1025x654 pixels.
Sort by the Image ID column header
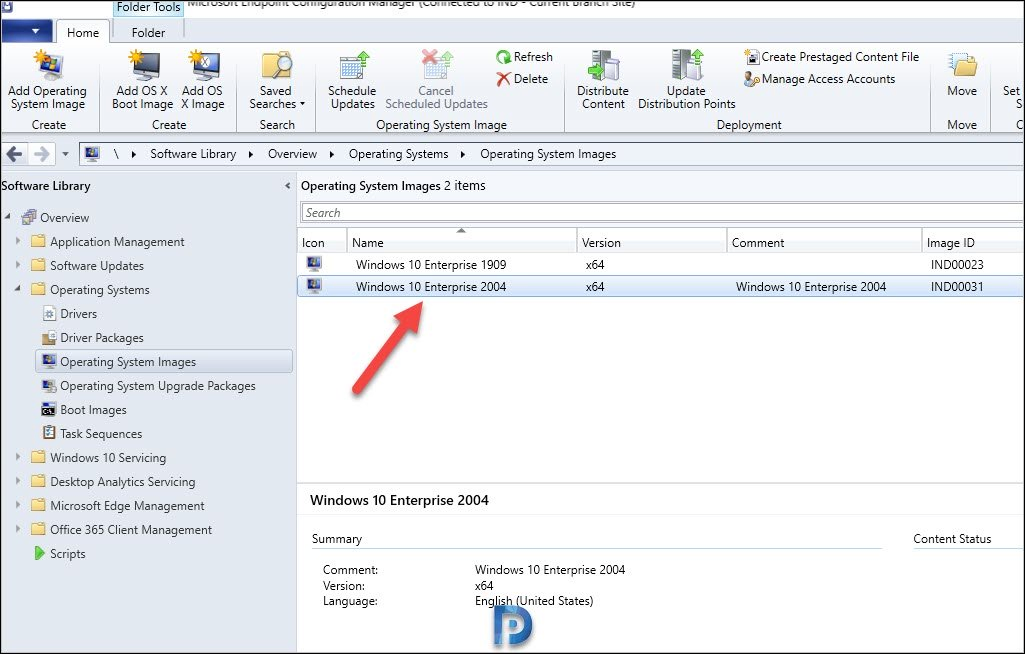tap(973, 242)
